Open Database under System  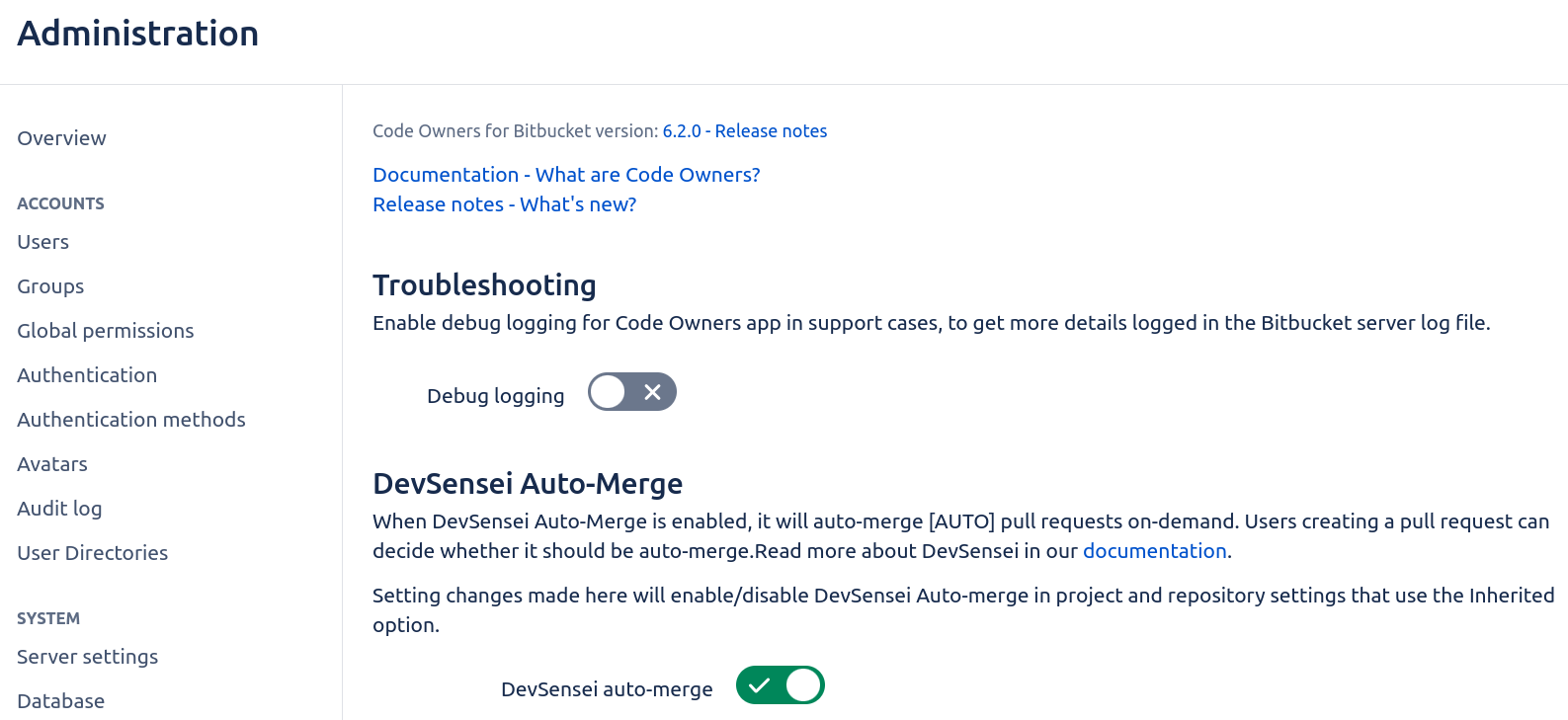tap(60, 701)
